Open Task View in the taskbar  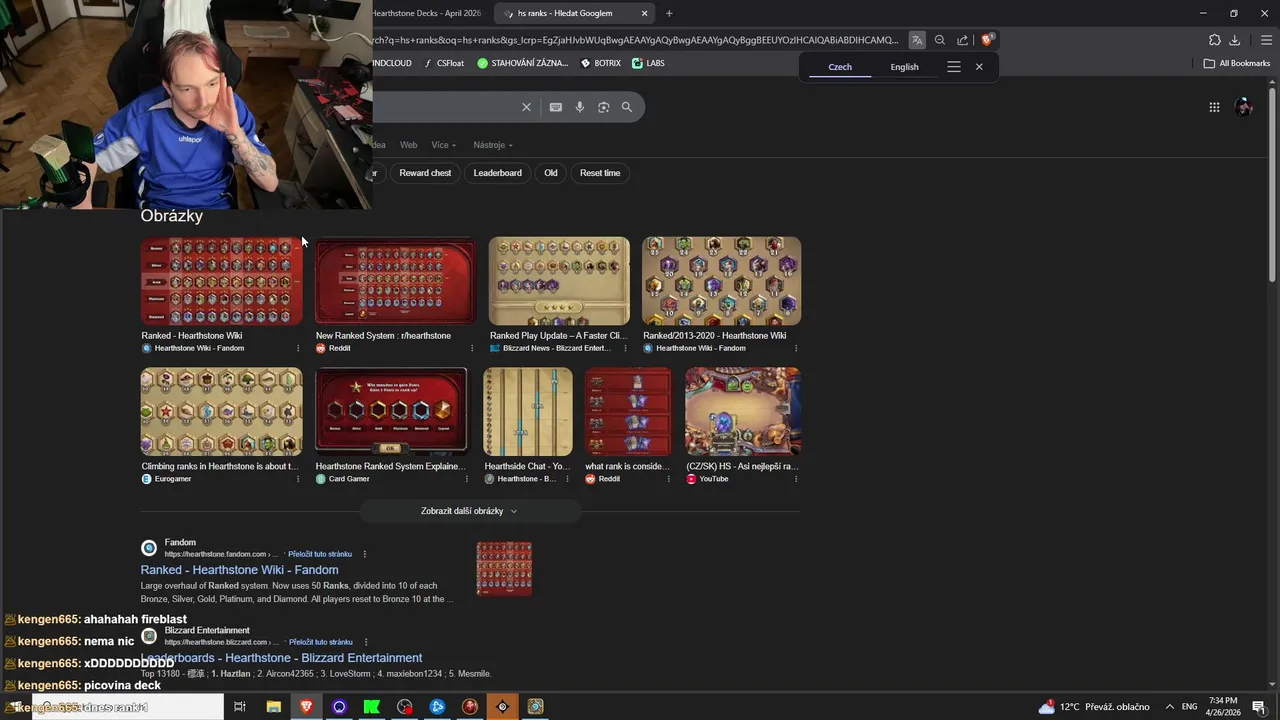pyautogui.click(x=240, y=706)
